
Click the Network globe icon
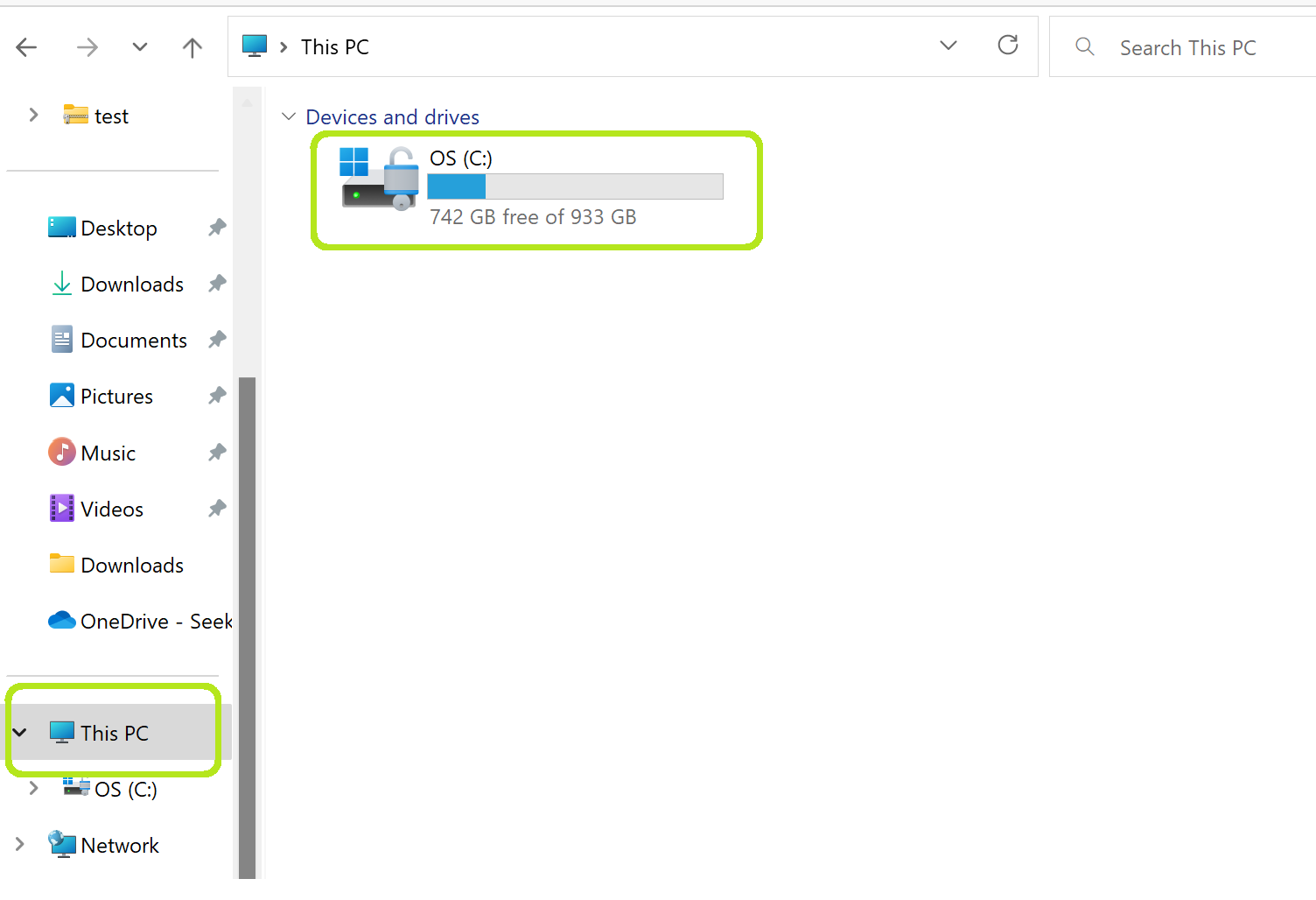(x=62, y=845)
